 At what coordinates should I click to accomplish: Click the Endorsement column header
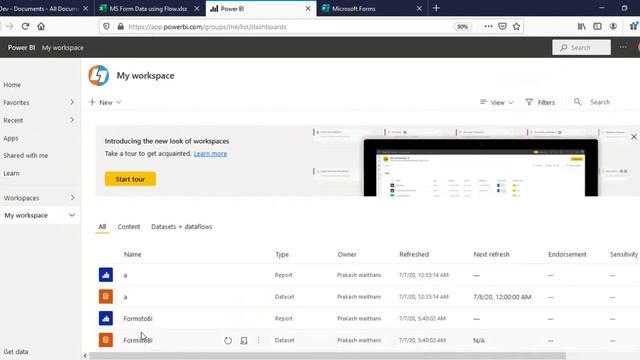pos(567,254)
